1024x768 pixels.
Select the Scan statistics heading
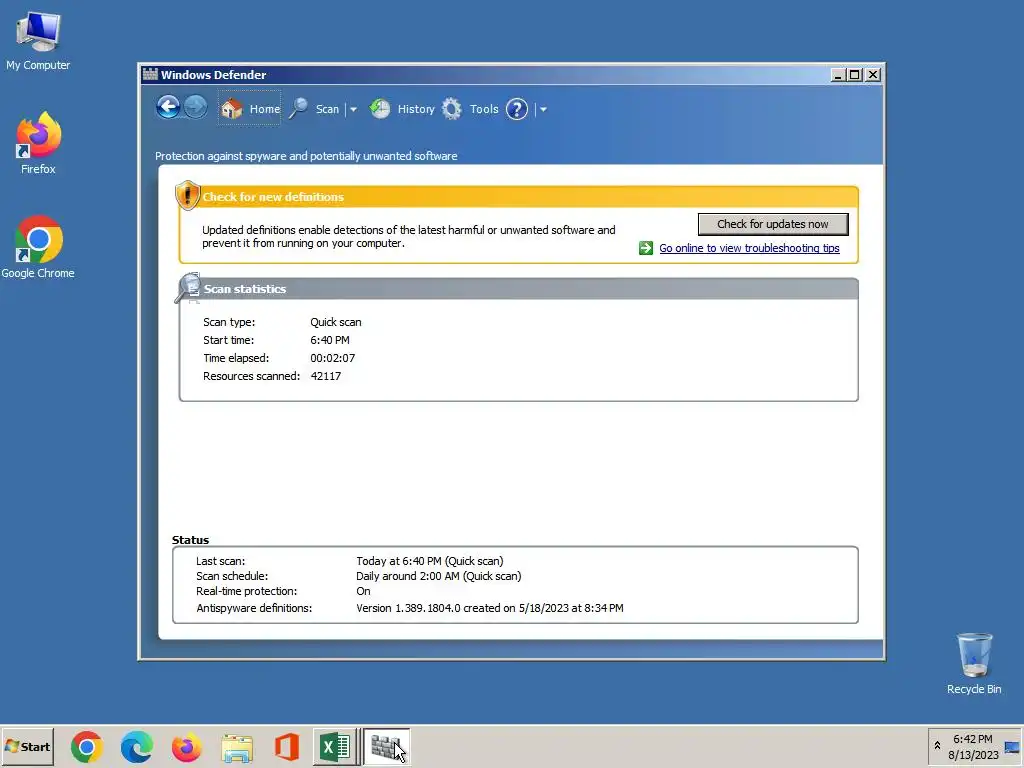[x=245, y=289]
